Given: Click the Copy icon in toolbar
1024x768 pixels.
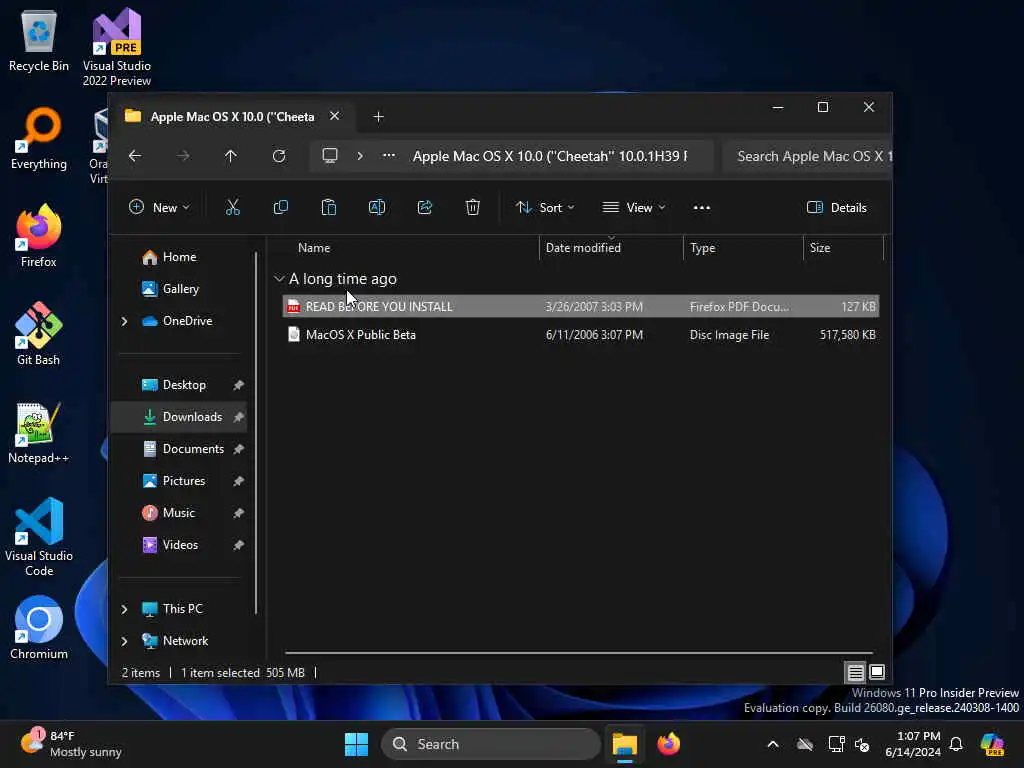Looking at the screenshot, I should [281, 208].
